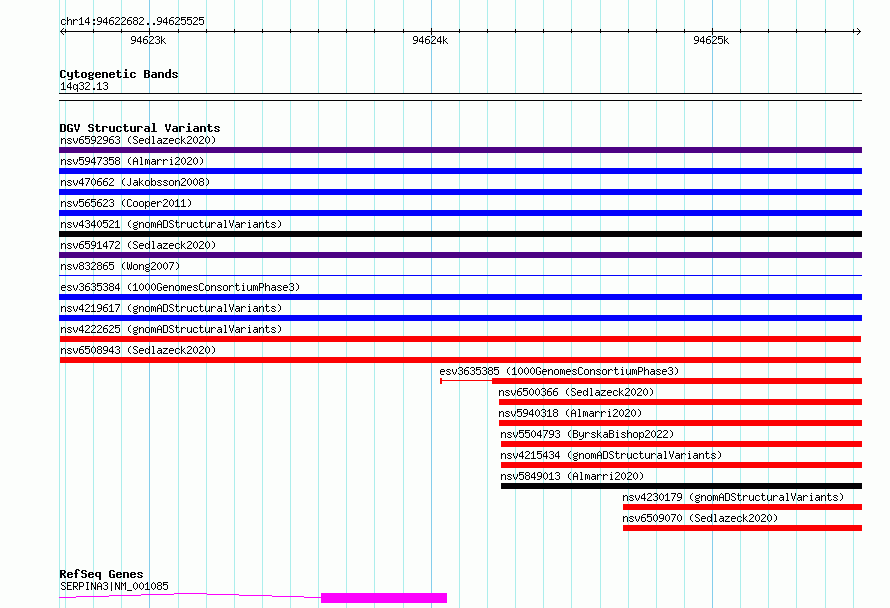890x608 pixels.
Task: Click the Cytogenetic Bands track title
Action: pos(119,74)
